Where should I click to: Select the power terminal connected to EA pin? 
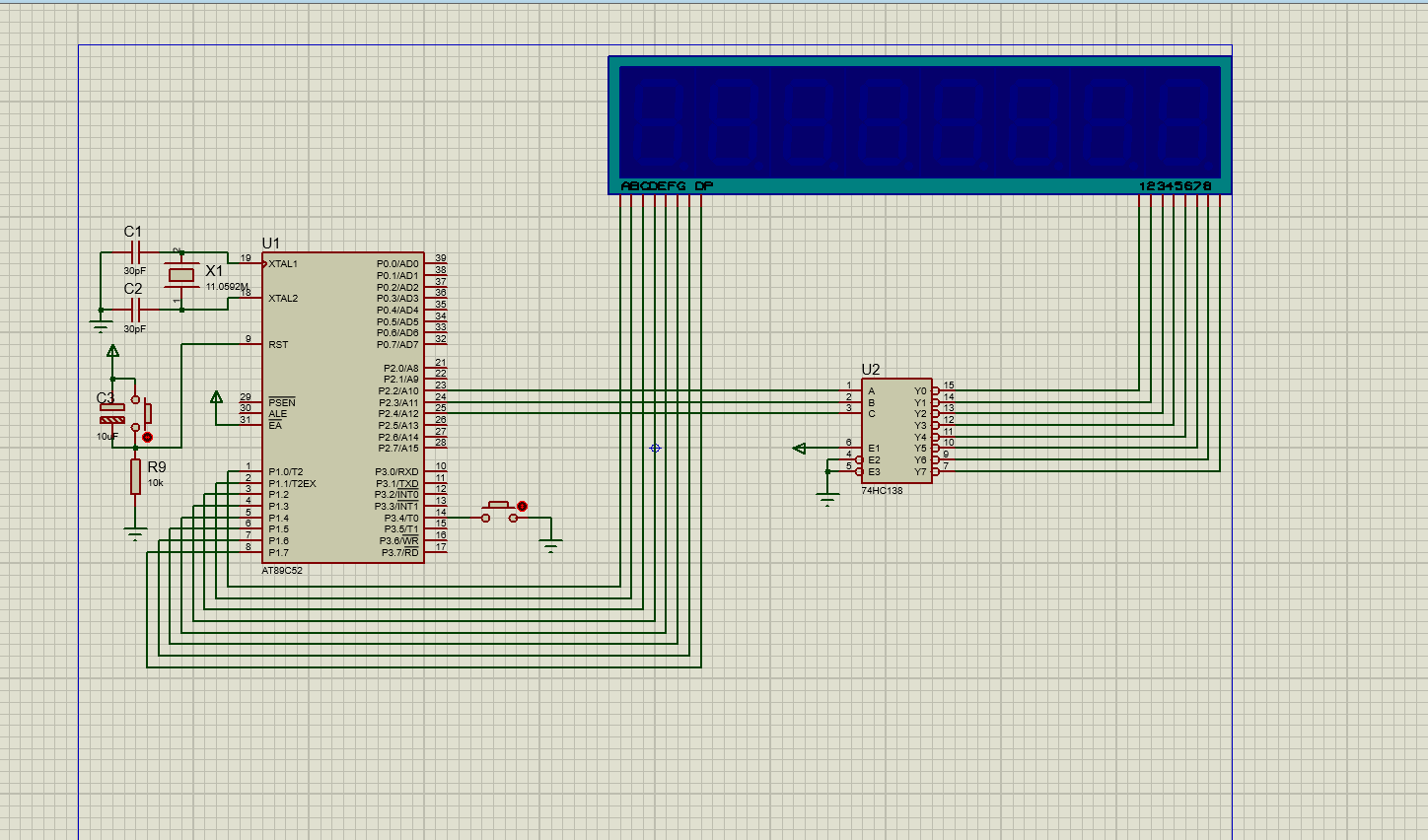pyautogui.click(x=216, y=397)
